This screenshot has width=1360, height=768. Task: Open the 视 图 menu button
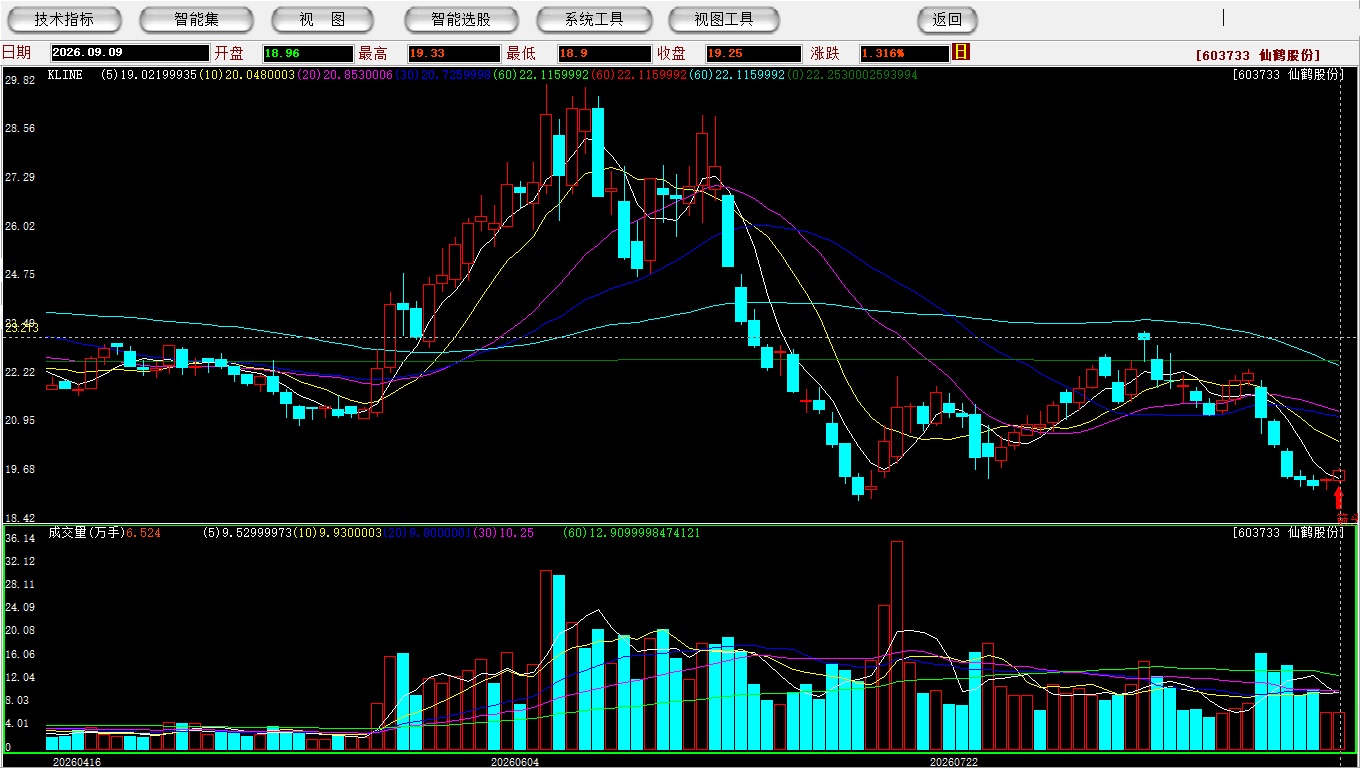click(322, 20)
